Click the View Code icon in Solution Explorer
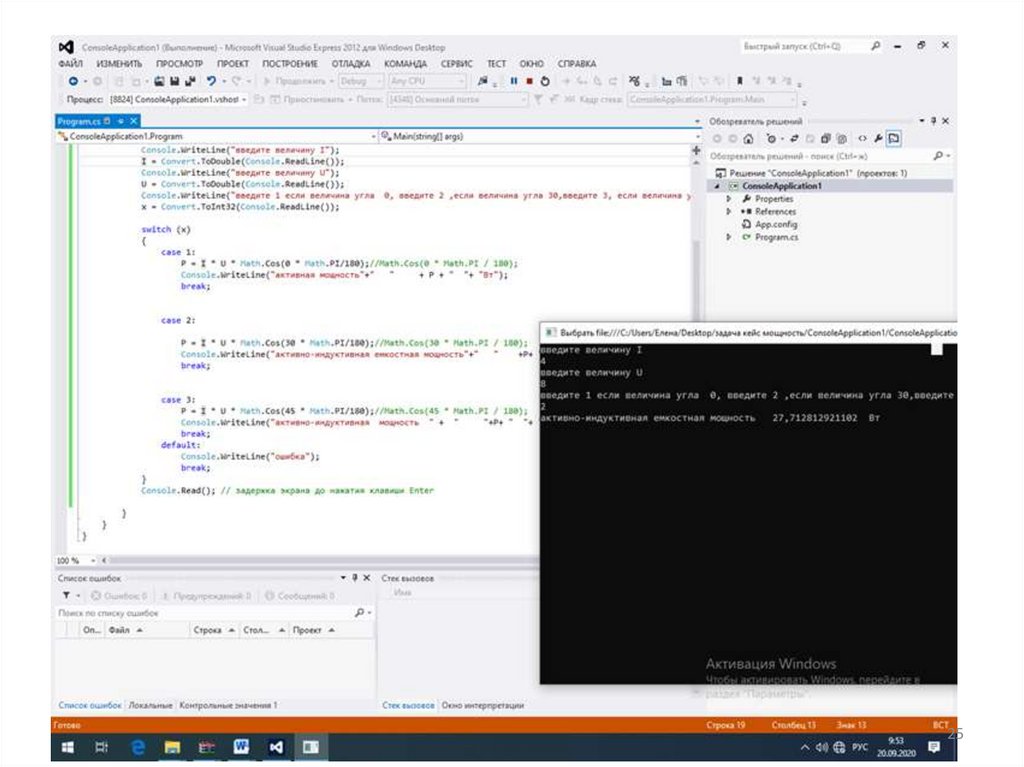This screenshot has height=767, width=1024. [862, 139]
